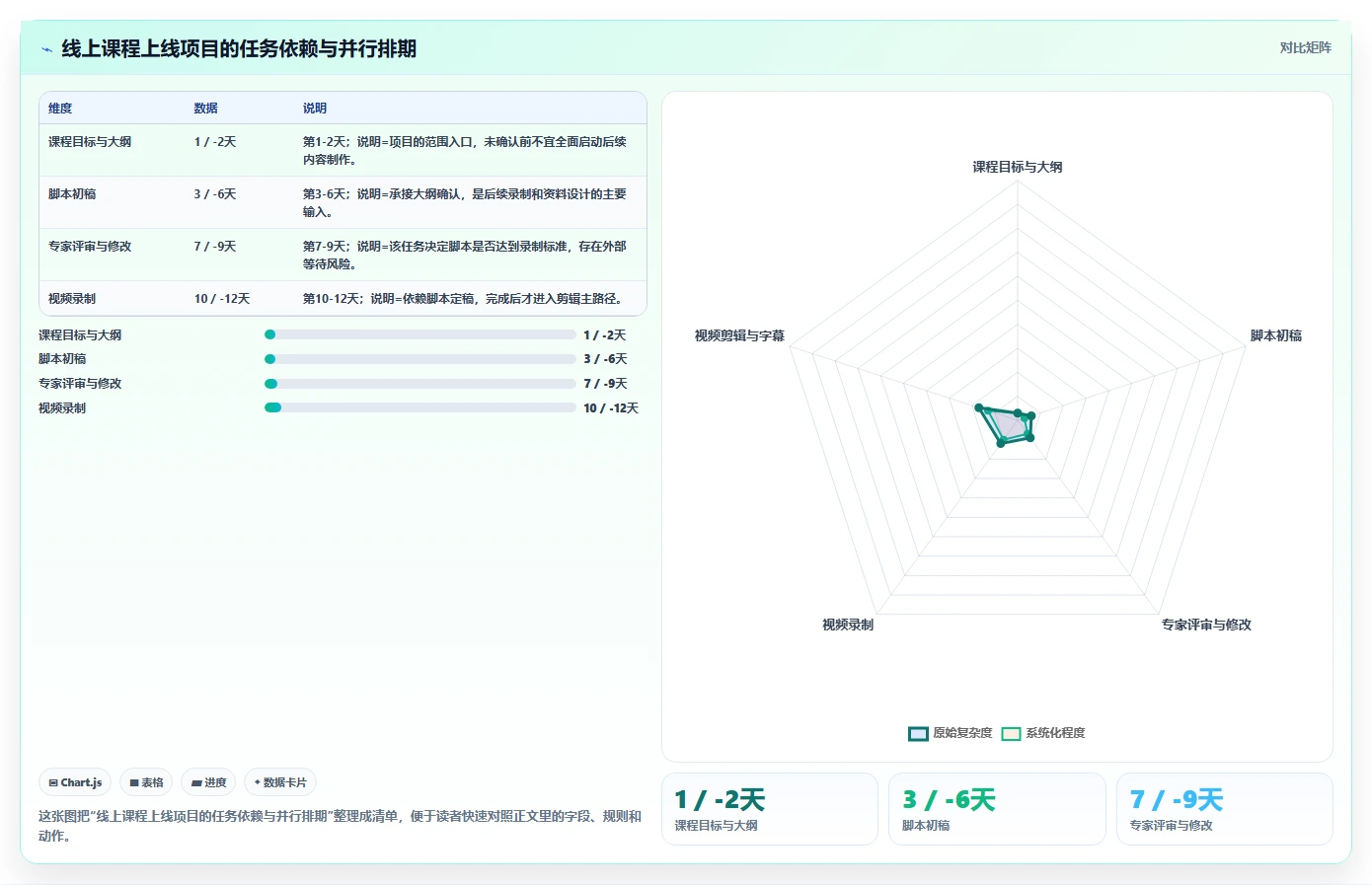Click the header icon beside the title
Viewport: 1372px width, 885px height.
click(46, 49)
